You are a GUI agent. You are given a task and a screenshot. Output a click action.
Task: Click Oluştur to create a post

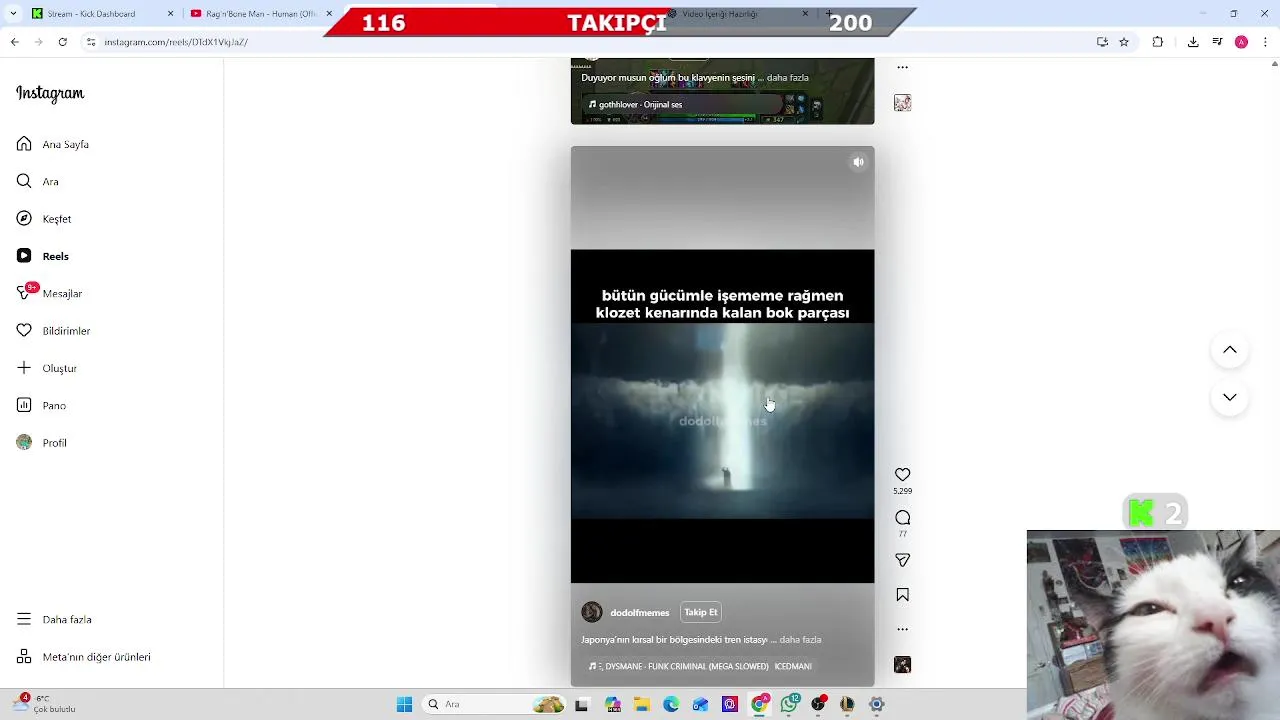[x=46, y=368]
